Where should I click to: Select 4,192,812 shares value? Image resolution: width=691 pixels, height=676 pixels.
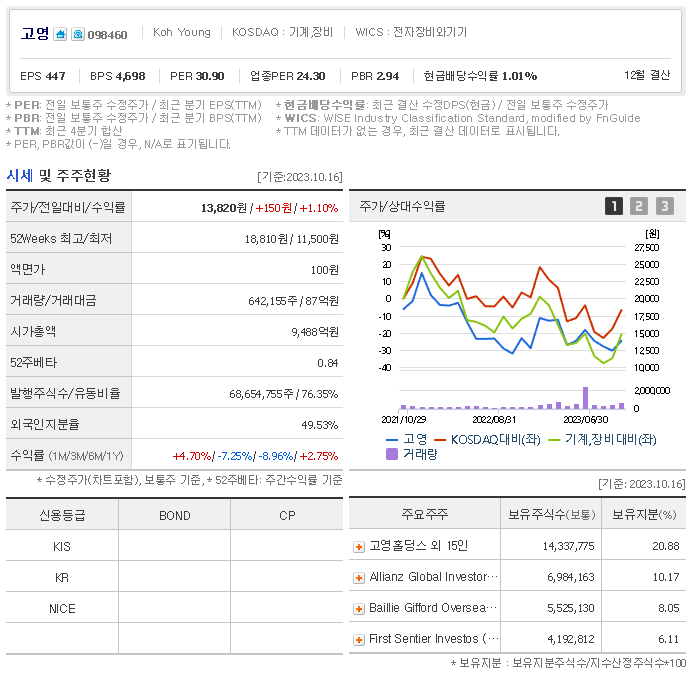pos(571,639)
